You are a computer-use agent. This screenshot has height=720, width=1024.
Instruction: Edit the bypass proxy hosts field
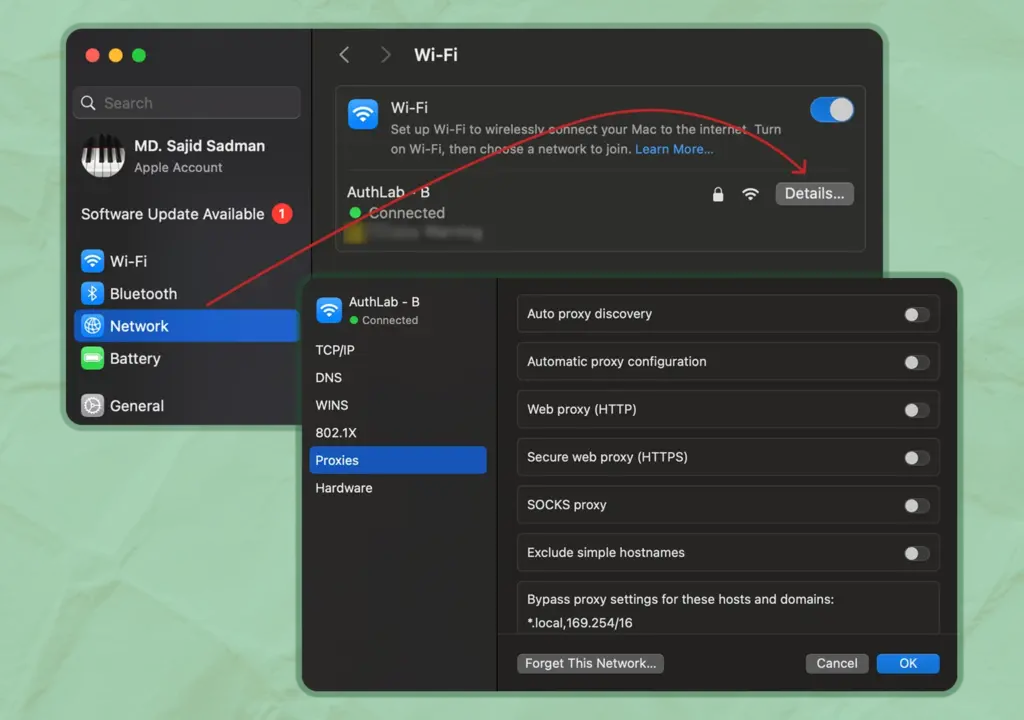click(x=728, y=623)
